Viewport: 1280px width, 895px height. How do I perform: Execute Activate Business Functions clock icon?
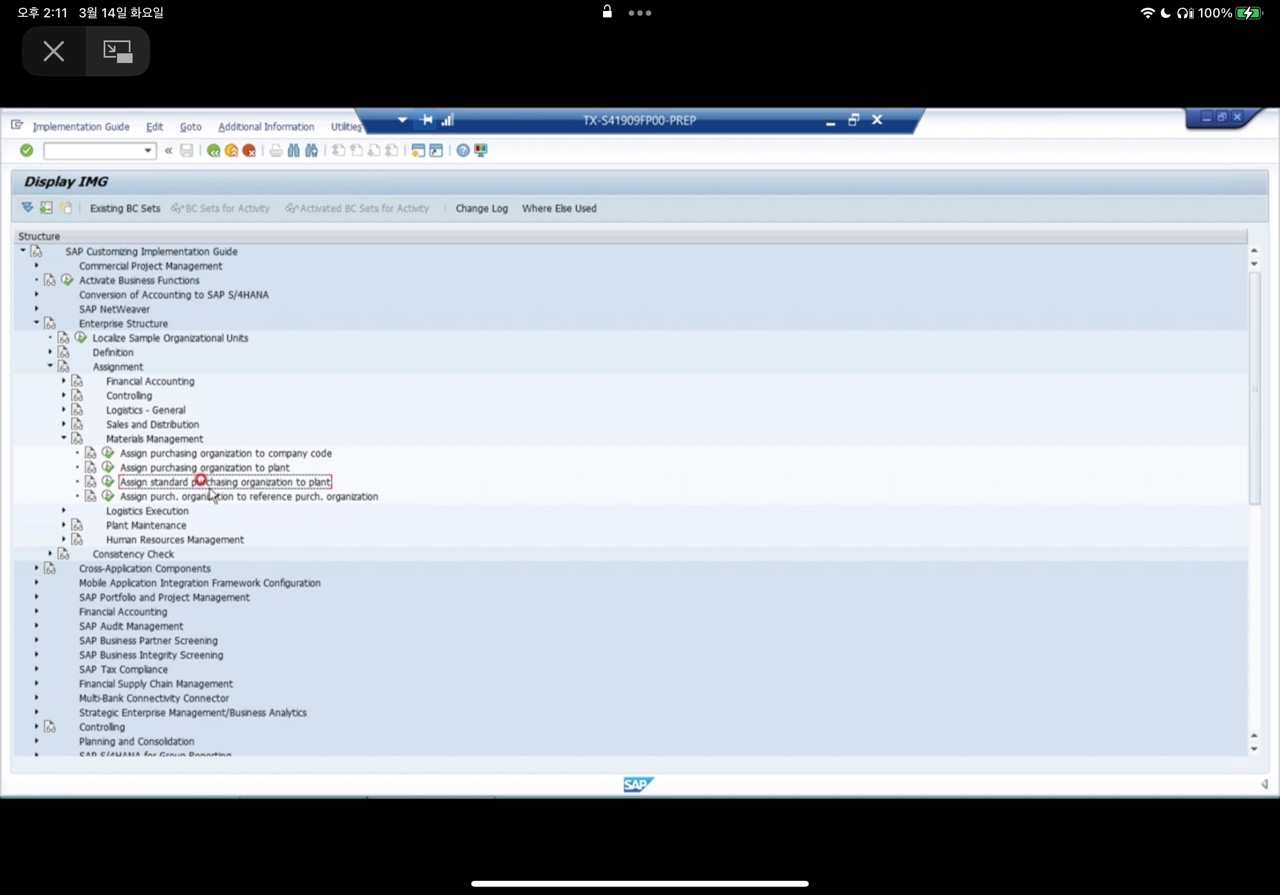67,280
